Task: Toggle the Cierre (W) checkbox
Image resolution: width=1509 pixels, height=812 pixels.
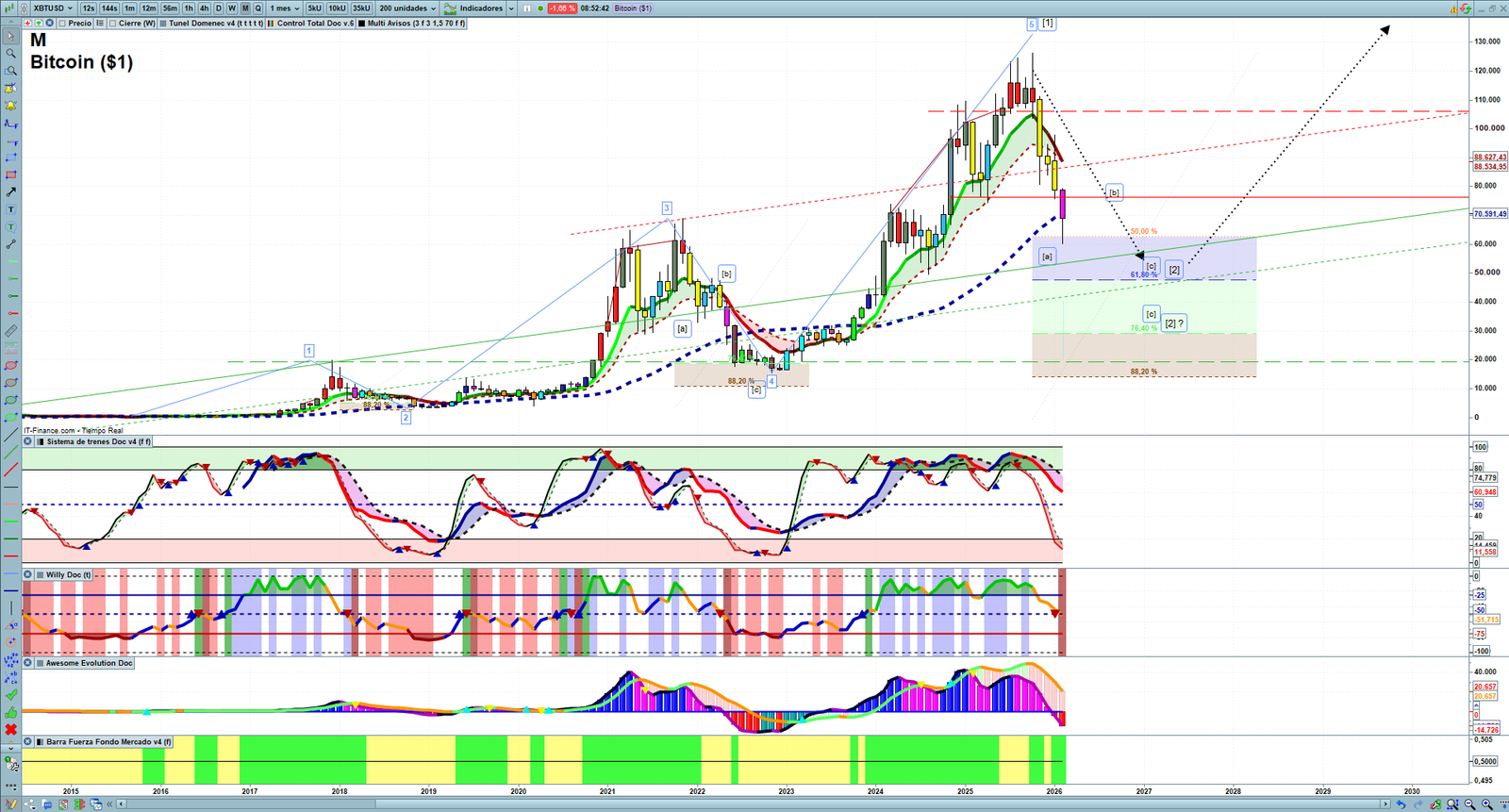Action: 113,24
